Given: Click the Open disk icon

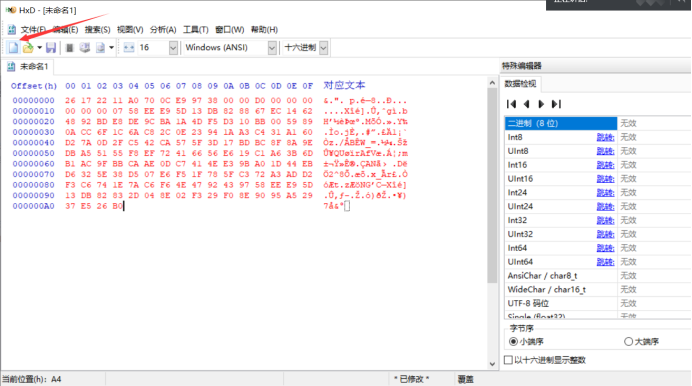Looking at the screenshot, I should click(85, 48).
